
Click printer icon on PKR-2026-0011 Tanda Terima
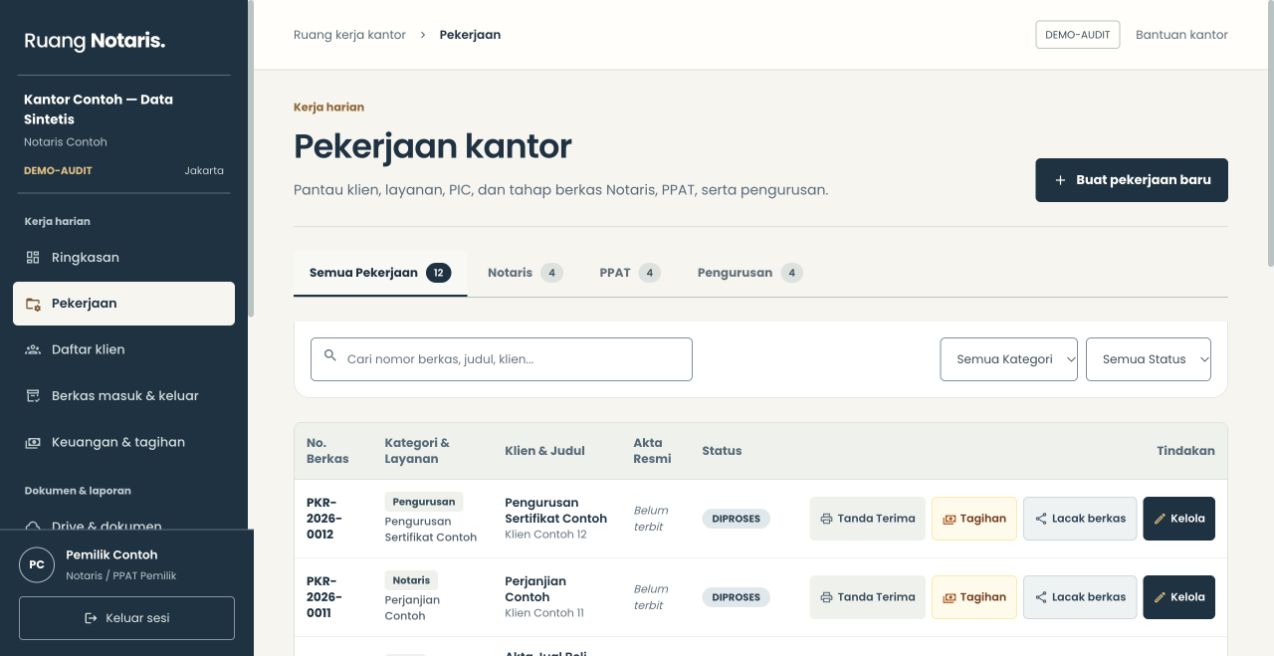pyautogui.click(x=826, y=597)
